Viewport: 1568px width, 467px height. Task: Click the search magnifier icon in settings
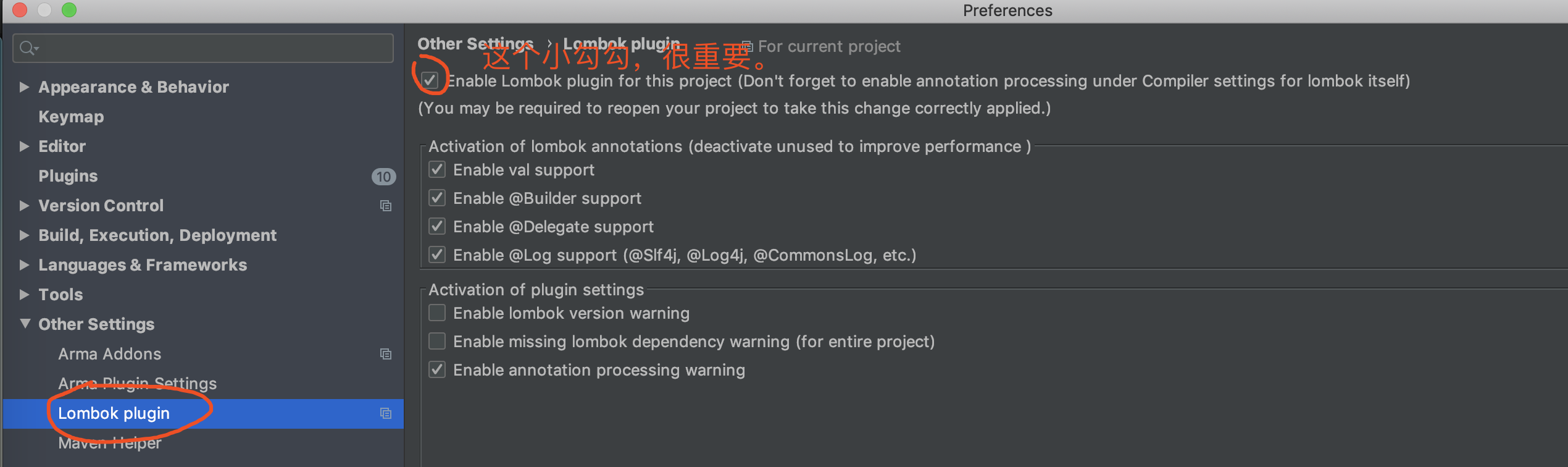28,48
